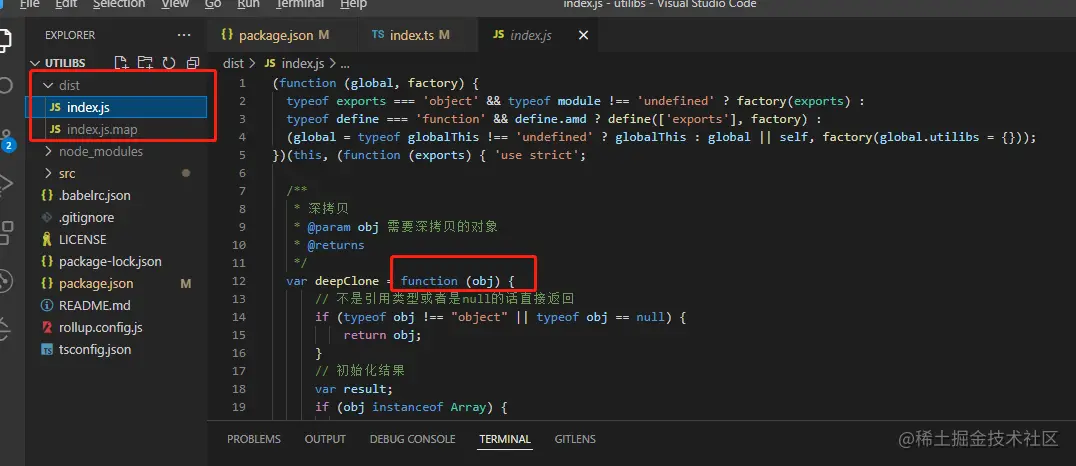This screenshot has height=466, width=1076.
Task: Select the TERMINAL panel tab
Action: (505, 439)
